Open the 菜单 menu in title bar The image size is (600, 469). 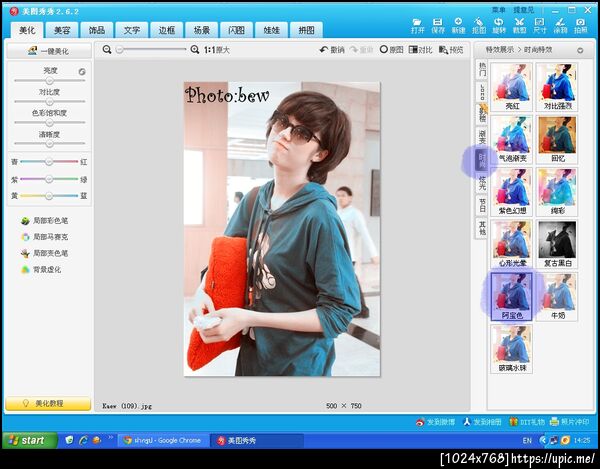[x=499, y=10]
